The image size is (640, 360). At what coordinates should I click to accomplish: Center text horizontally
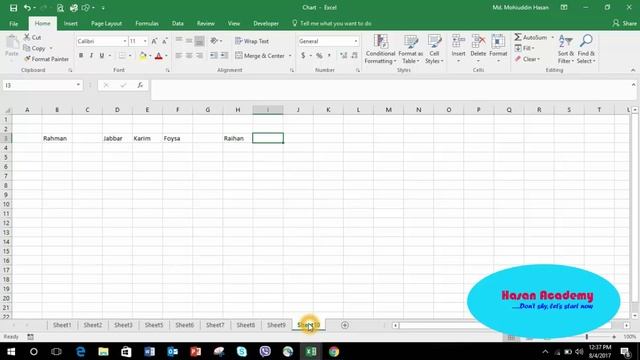(189, 56)
